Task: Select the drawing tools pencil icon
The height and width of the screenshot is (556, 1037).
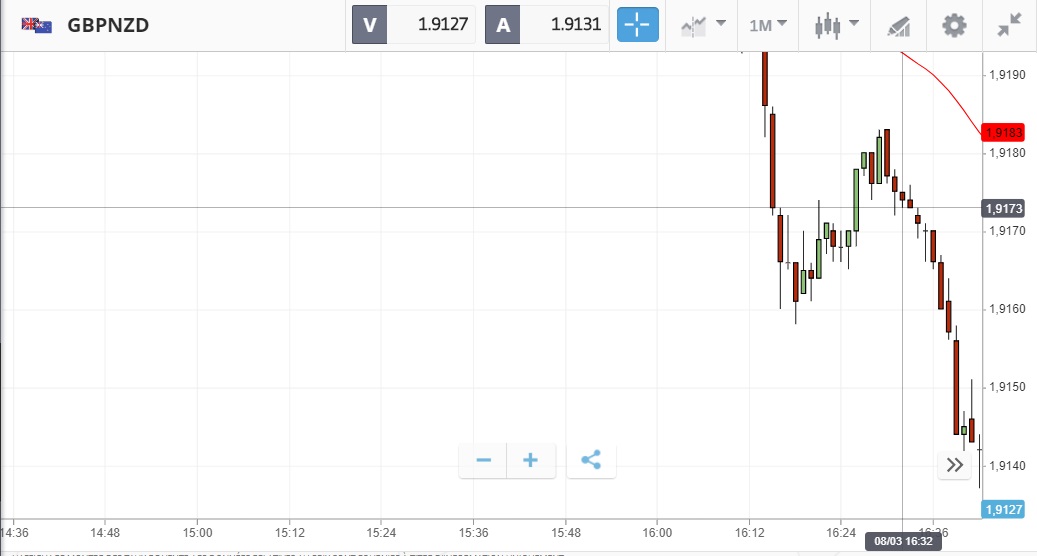Action: (x=899, y=26)
